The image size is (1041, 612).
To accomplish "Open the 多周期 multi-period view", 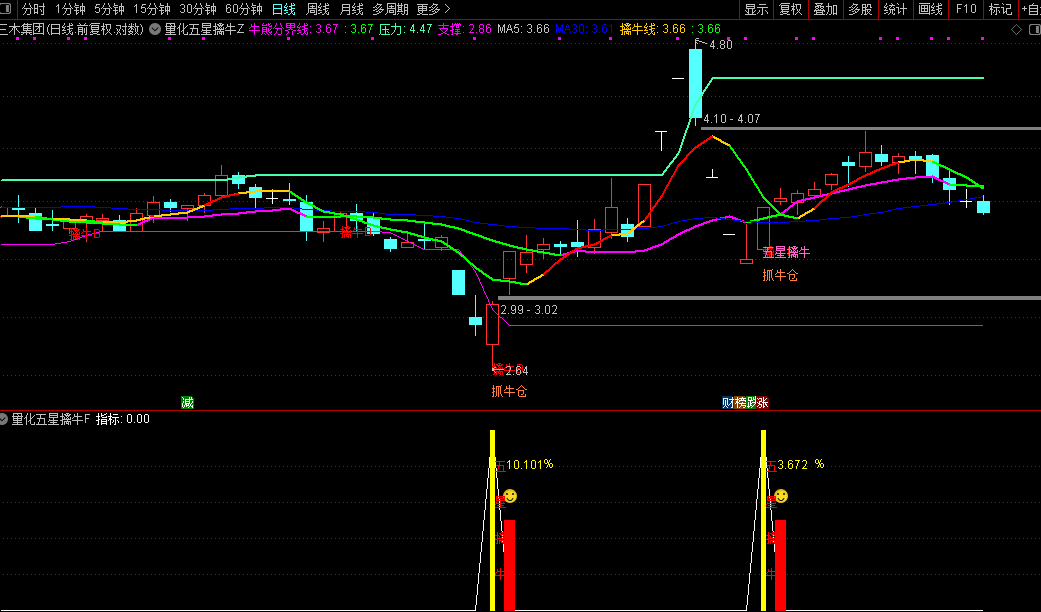I will click(x=390, y=9).
